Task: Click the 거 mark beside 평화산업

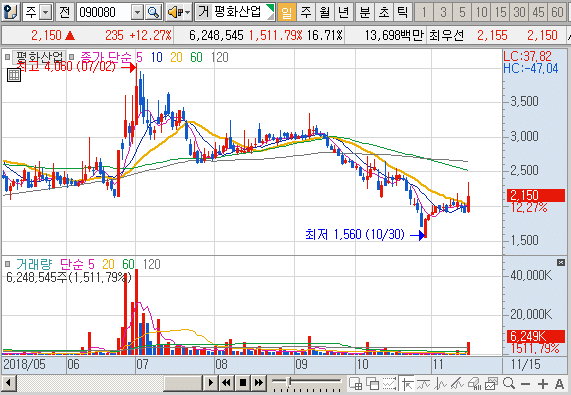Action: 203,12
